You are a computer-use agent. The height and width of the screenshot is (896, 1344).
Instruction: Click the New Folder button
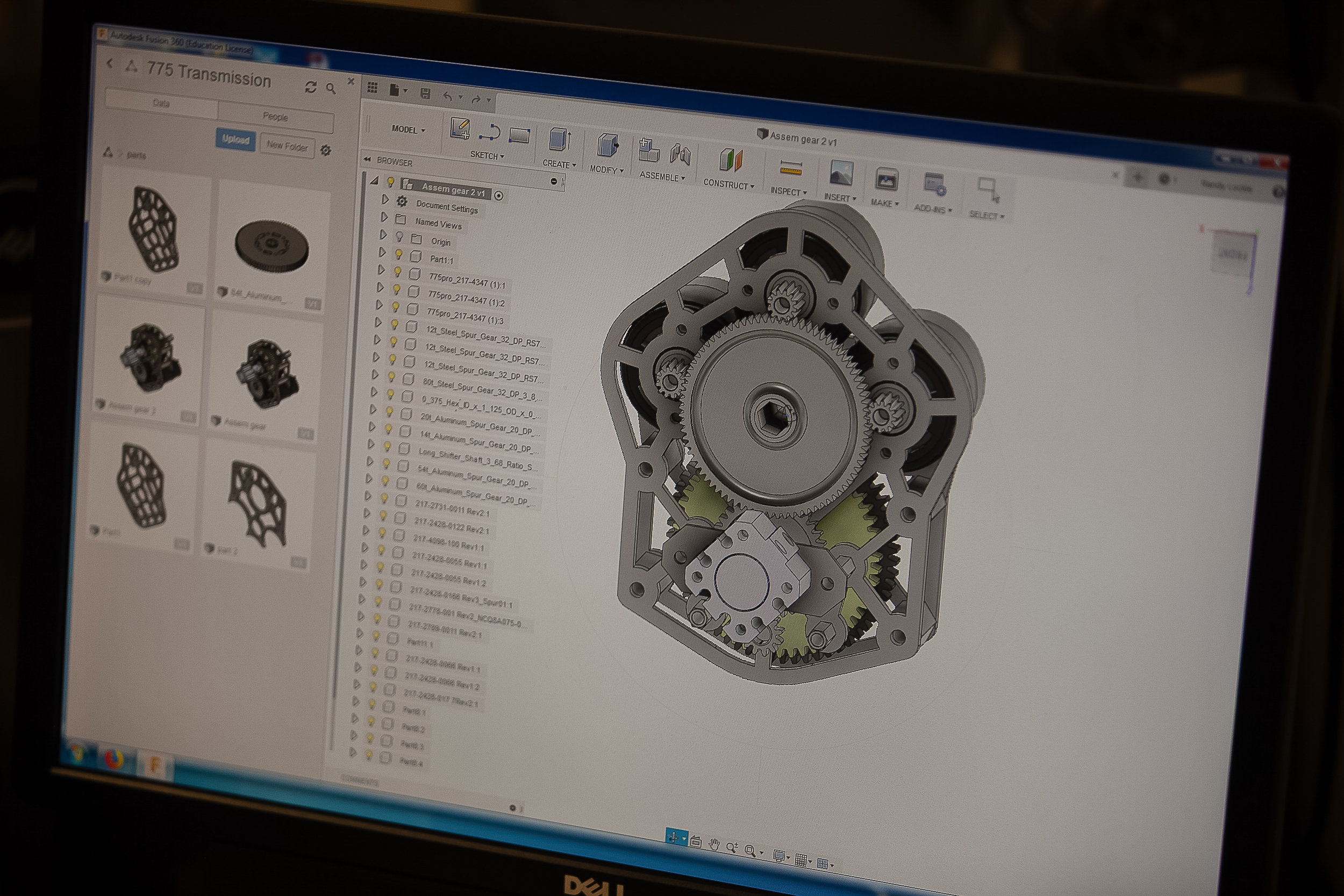tap(287, 146)
